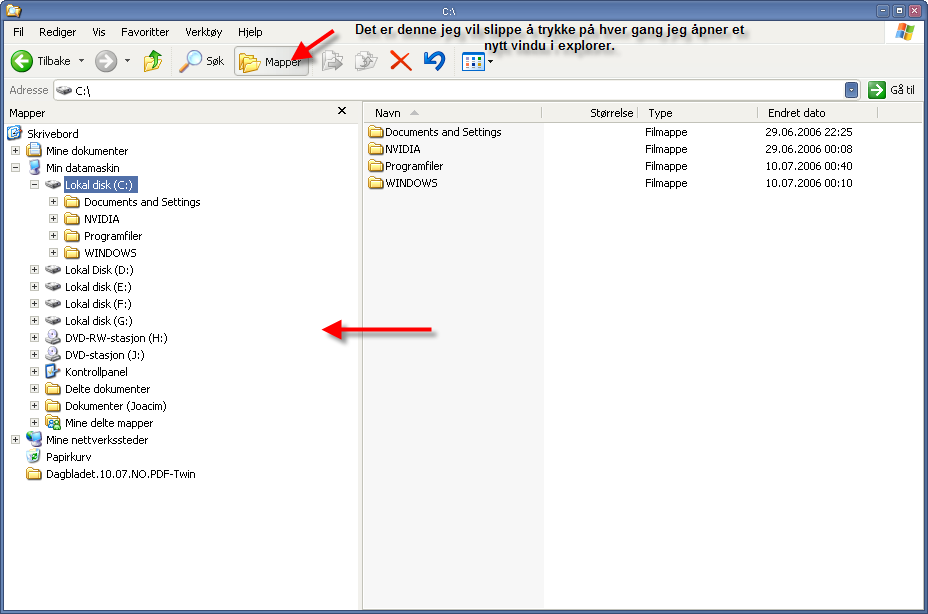The image size is (928, 614).
Task: Open the Fil menu
Action: click(18, 32)
